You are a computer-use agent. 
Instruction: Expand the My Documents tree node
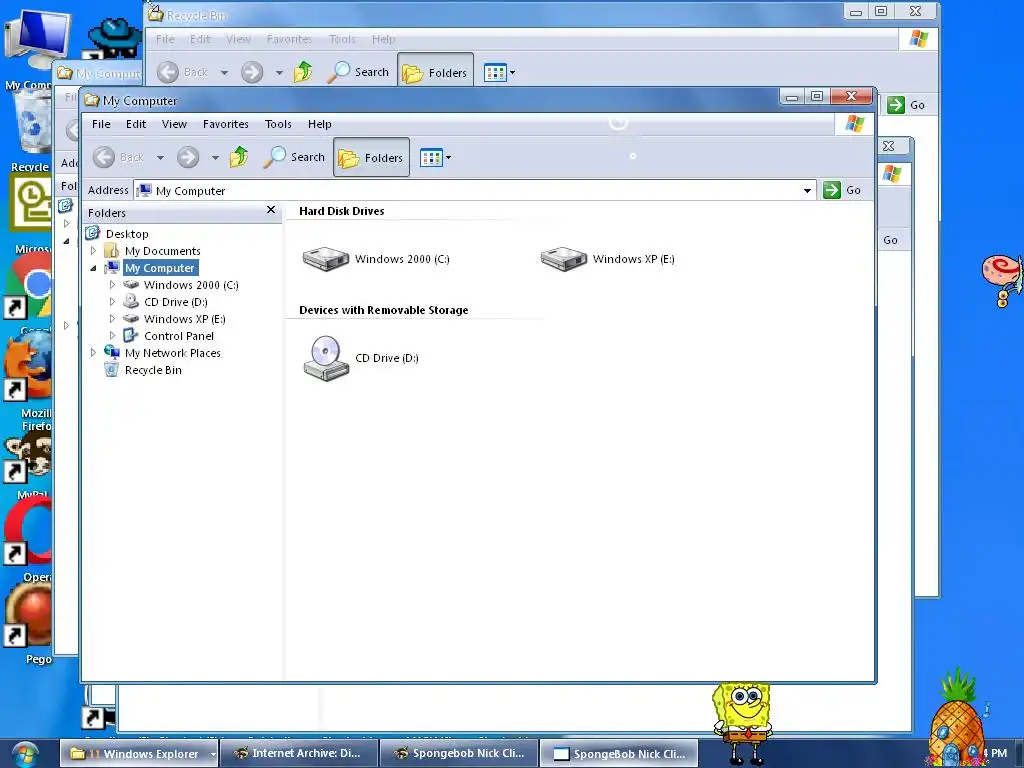(93, 251)
